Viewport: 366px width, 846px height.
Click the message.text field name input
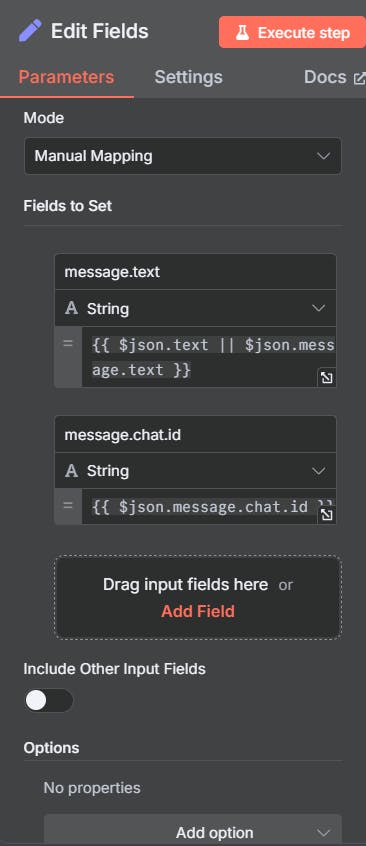coord(195,272)
